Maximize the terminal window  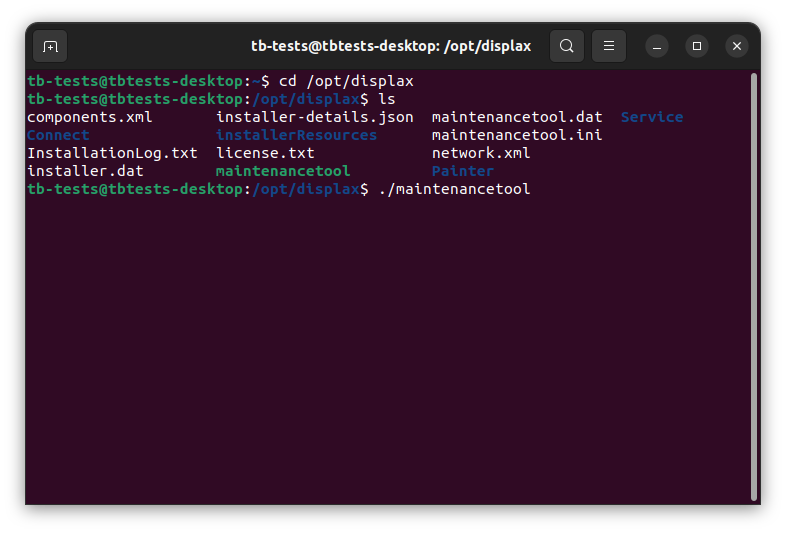(697, 46)
